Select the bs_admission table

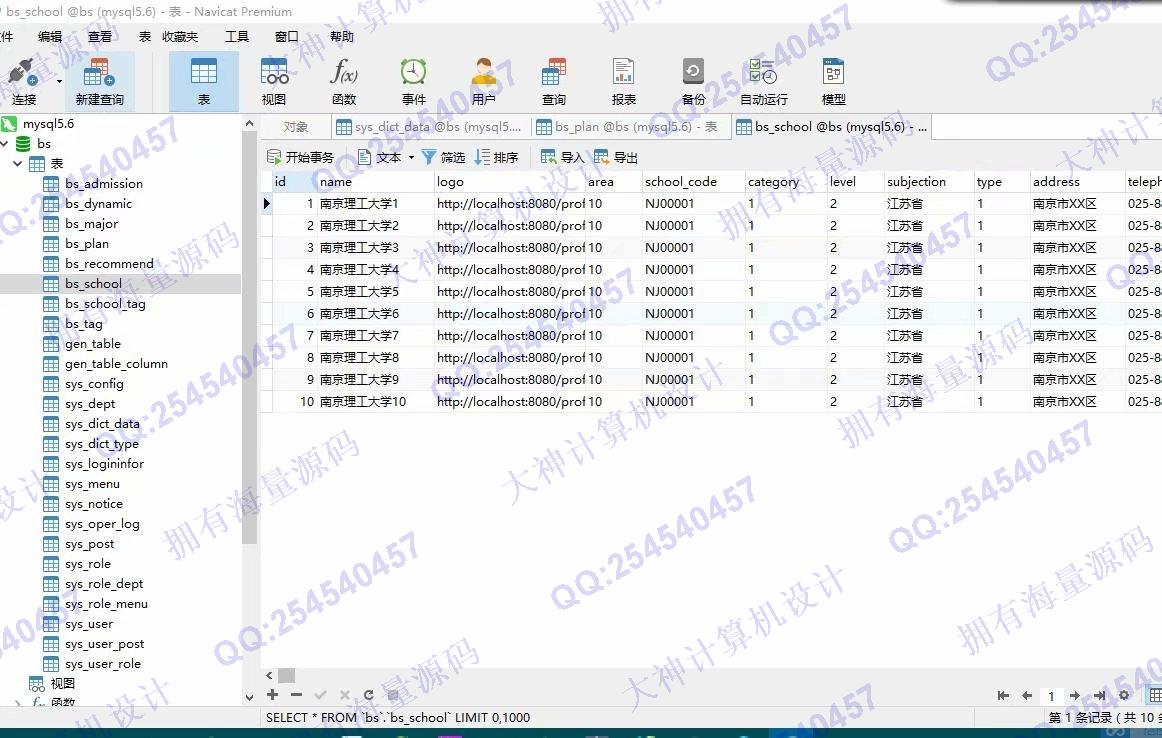click(x=104, y=184)
